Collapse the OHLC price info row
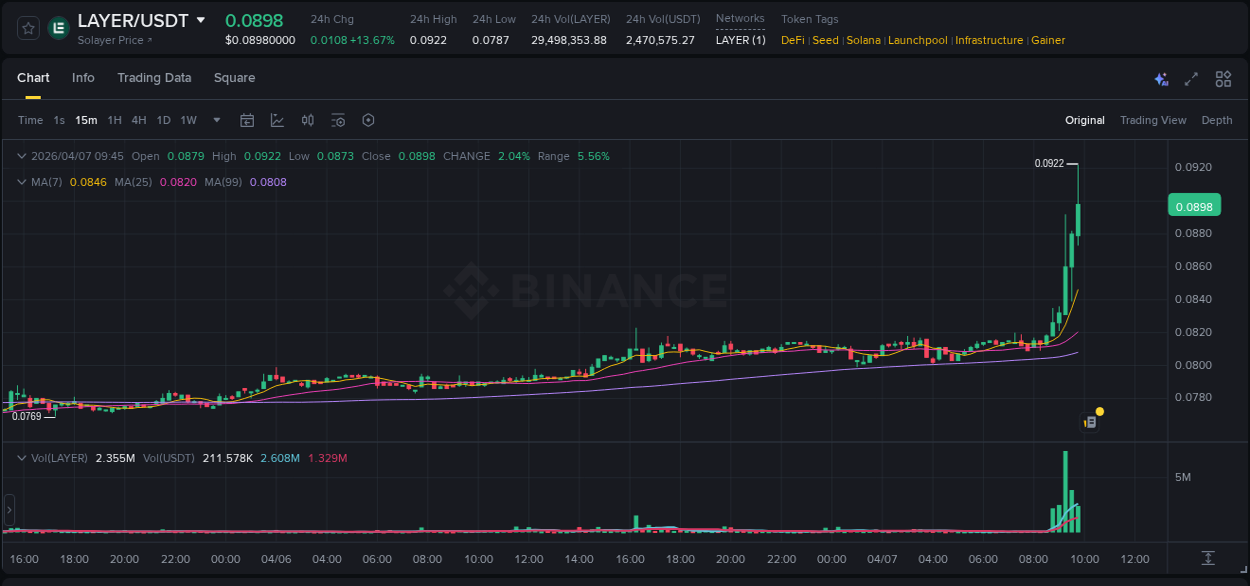Viewport: 1250px width, 586px height. [21, 156]
